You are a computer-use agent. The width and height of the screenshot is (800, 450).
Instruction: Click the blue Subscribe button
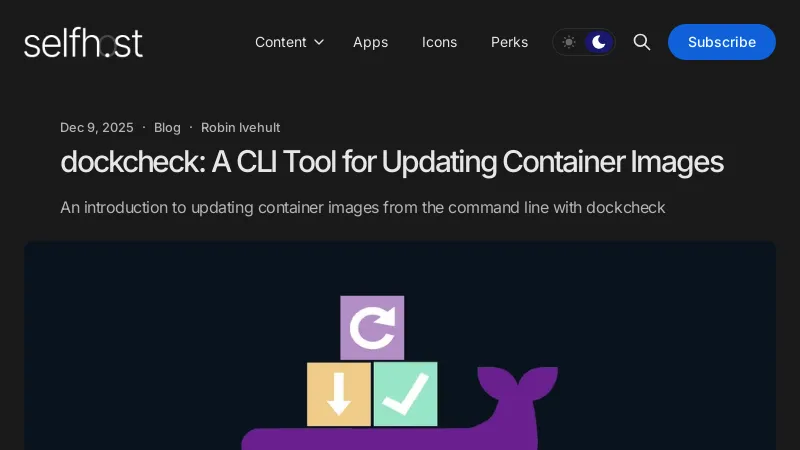721,42
